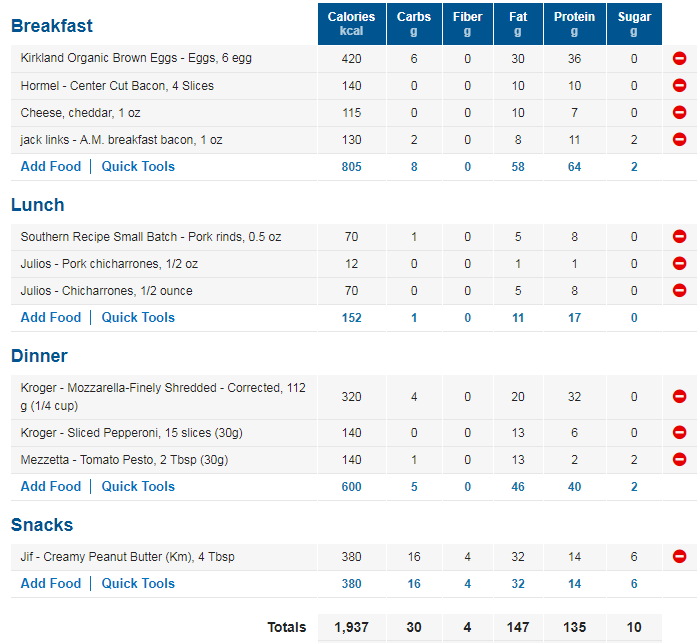Delete Mezzetta Tomato Pesto entry
Image resolution: width=698 pixels, height=643 pixels.
click(679, 459)
